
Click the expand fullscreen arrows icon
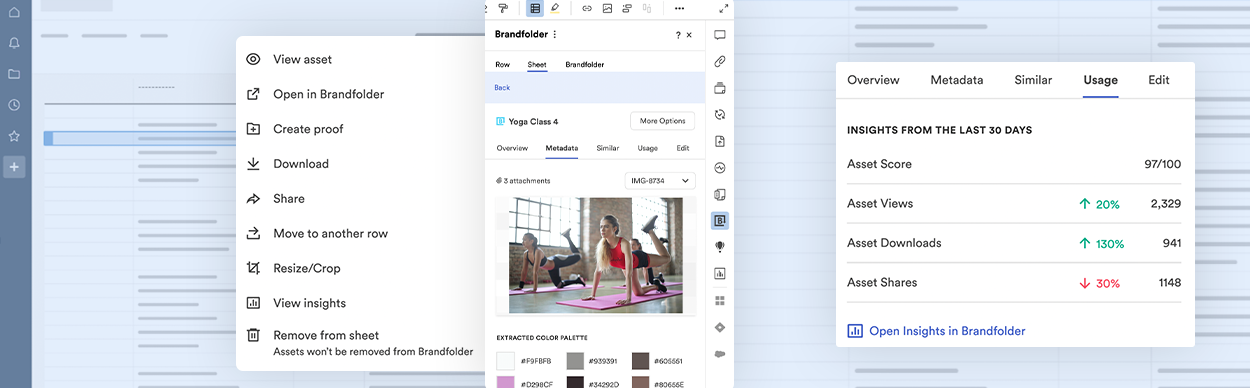click(x=724, y=8)
